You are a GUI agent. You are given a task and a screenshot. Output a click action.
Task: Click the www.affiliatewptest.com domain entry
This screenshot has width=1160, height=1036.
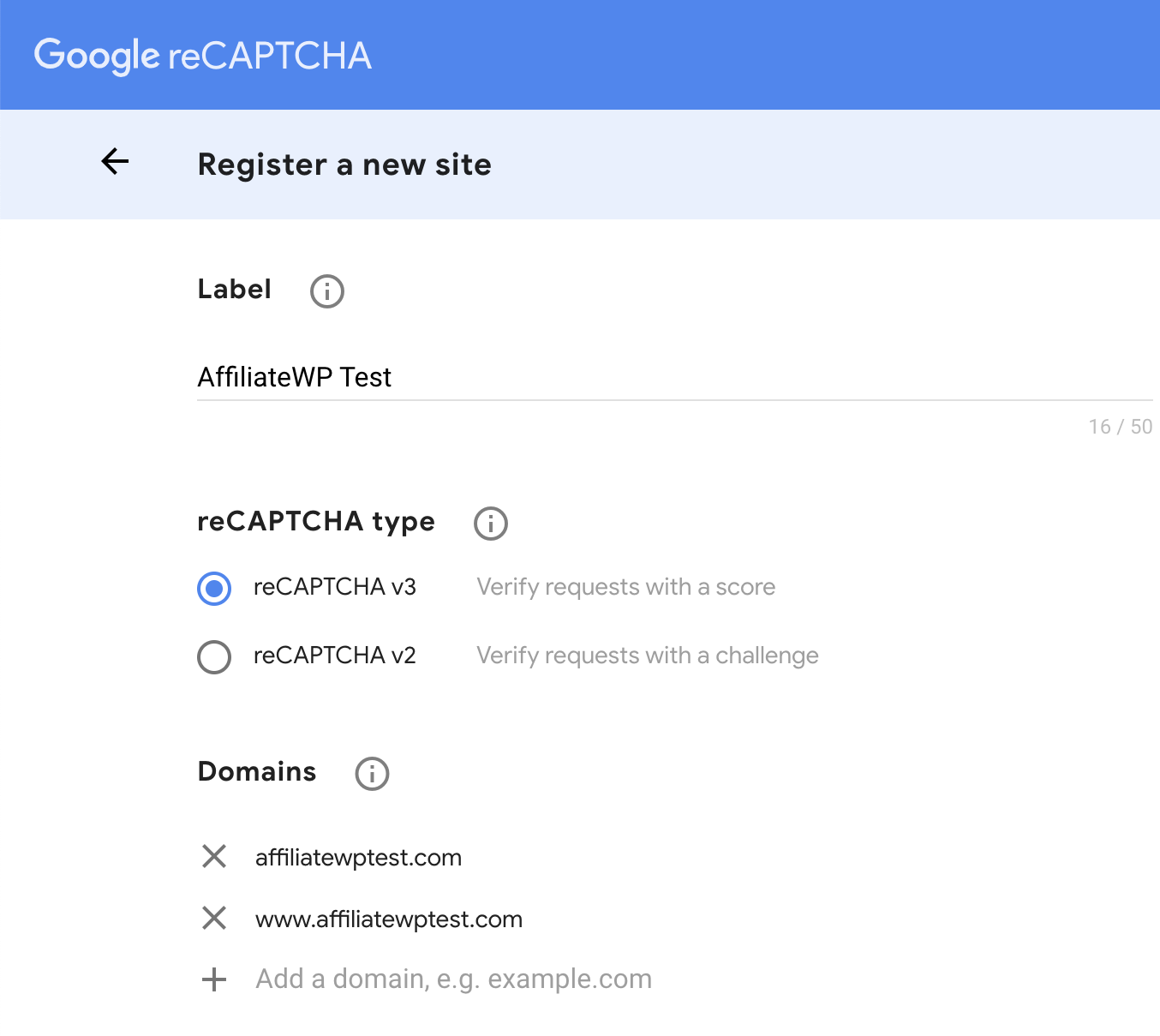tap(389, 919)
